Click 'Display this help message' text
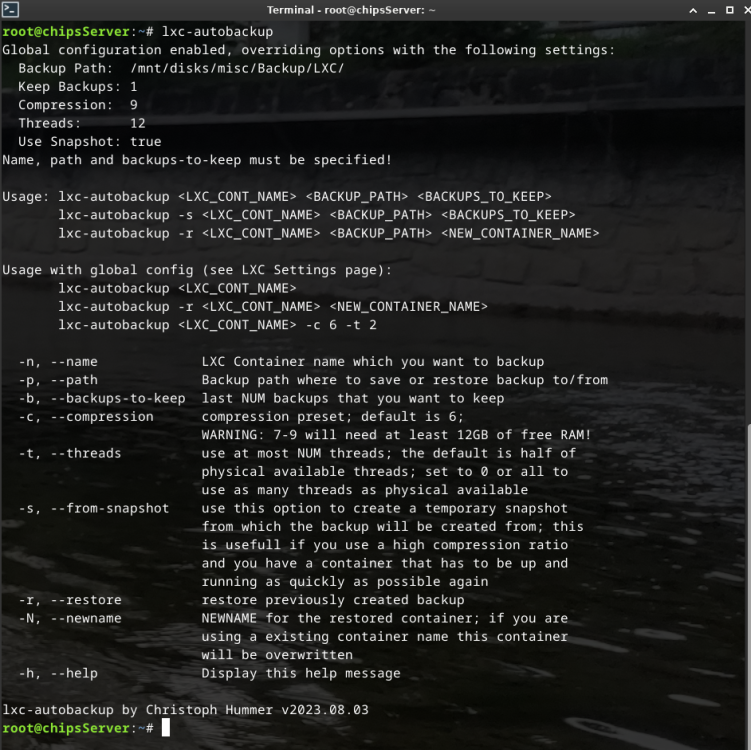This screenshot has height=750, width=751. [301, 673]
